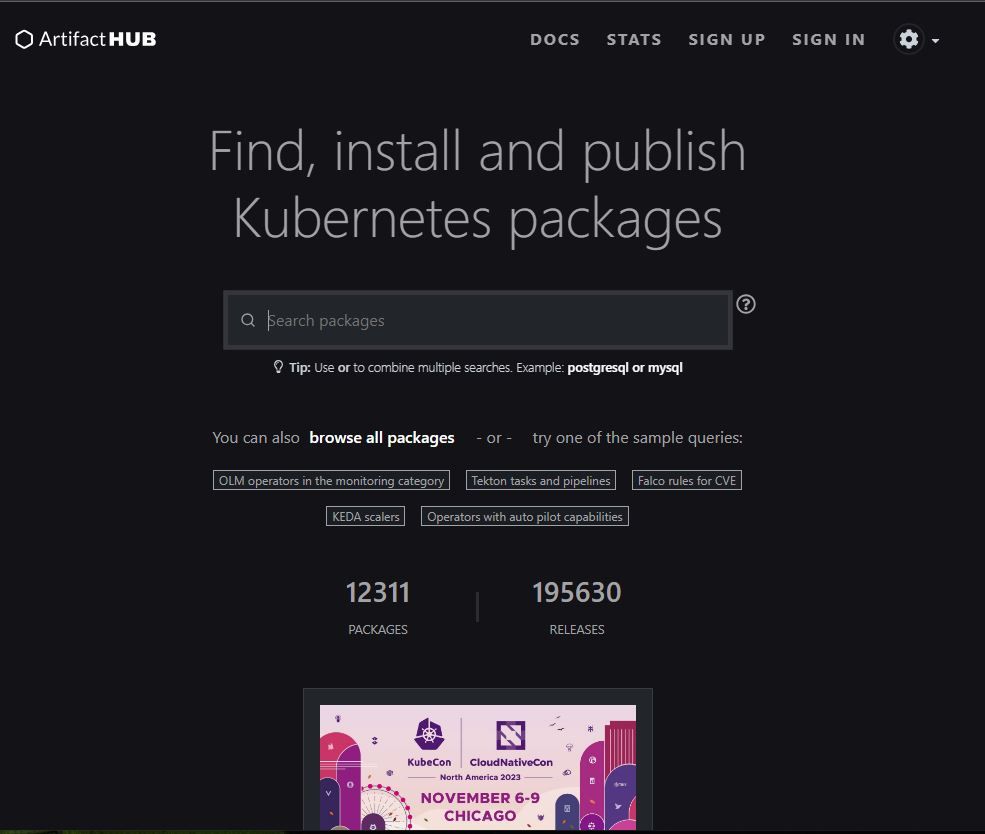Run Falco rules for CVE query
The width and height of the screenshot is (985, 834).
687,480
